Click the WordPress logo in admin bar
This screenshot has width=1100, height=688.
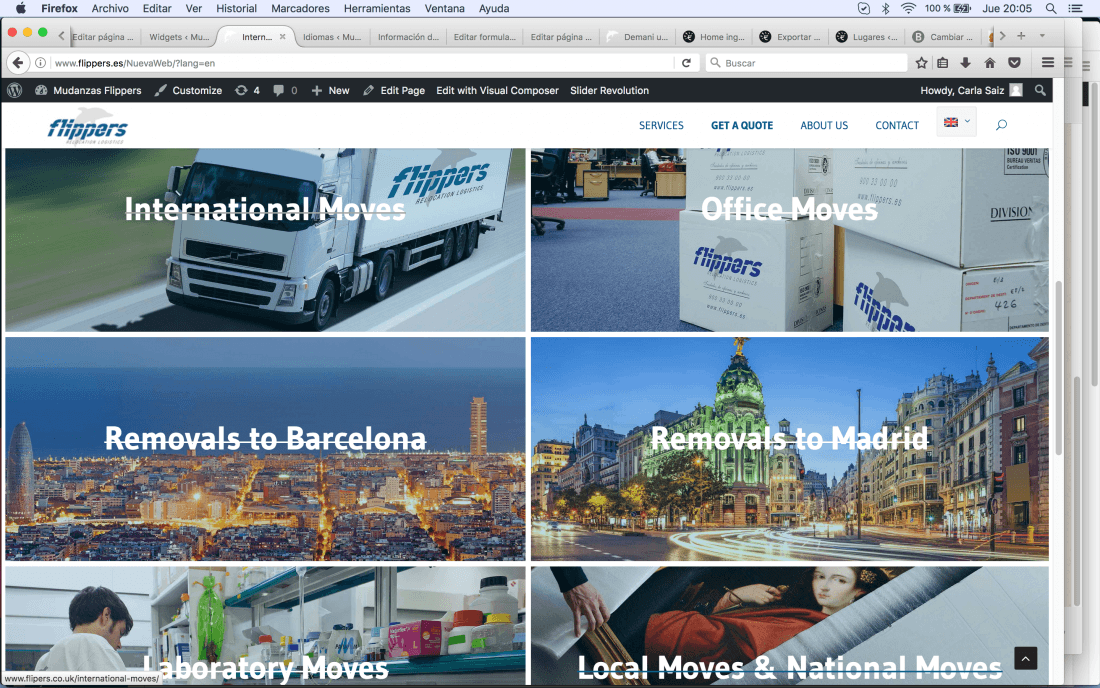click(15, 90)
